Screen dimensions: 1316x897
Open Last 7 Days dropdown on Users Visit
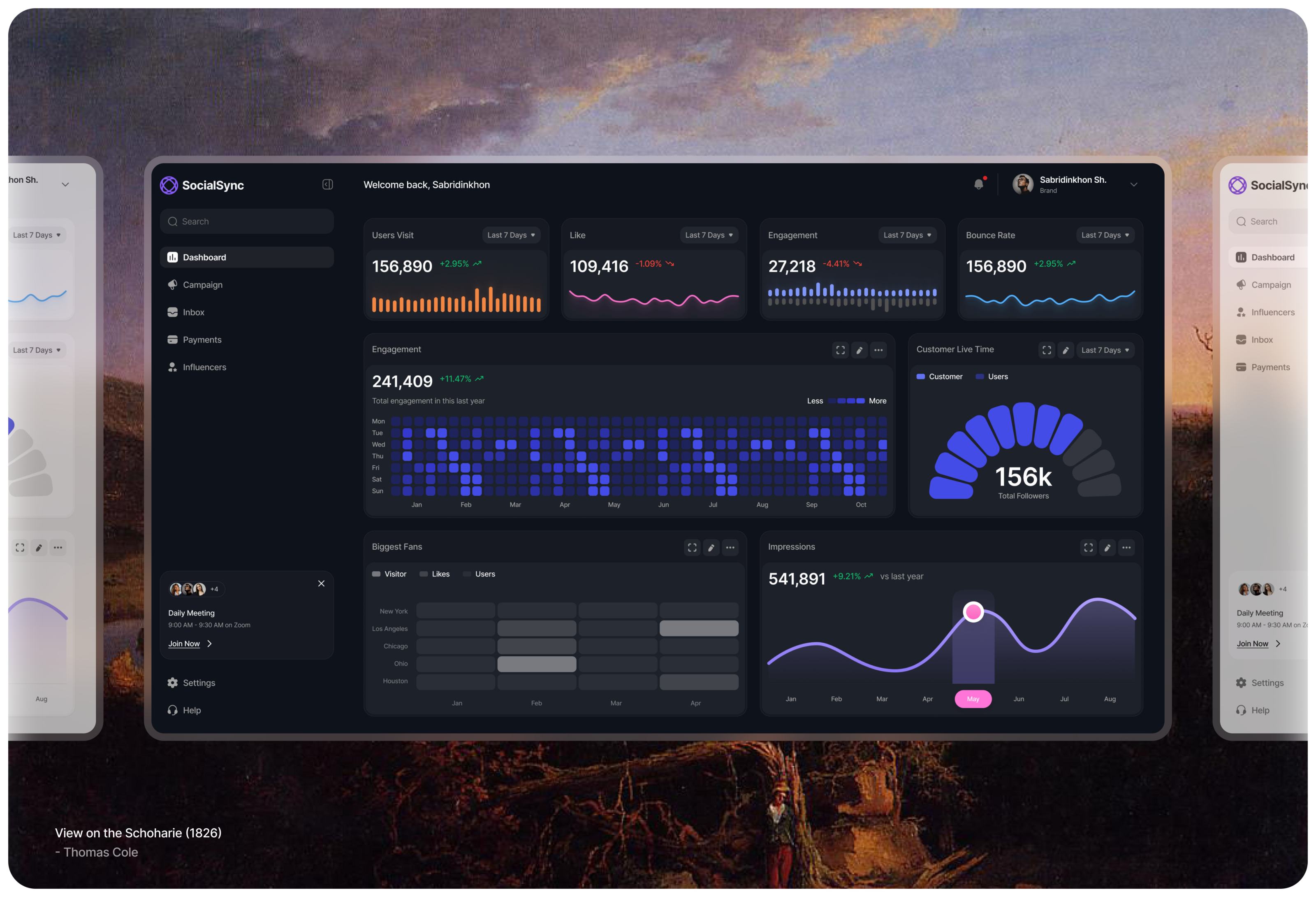511,235
